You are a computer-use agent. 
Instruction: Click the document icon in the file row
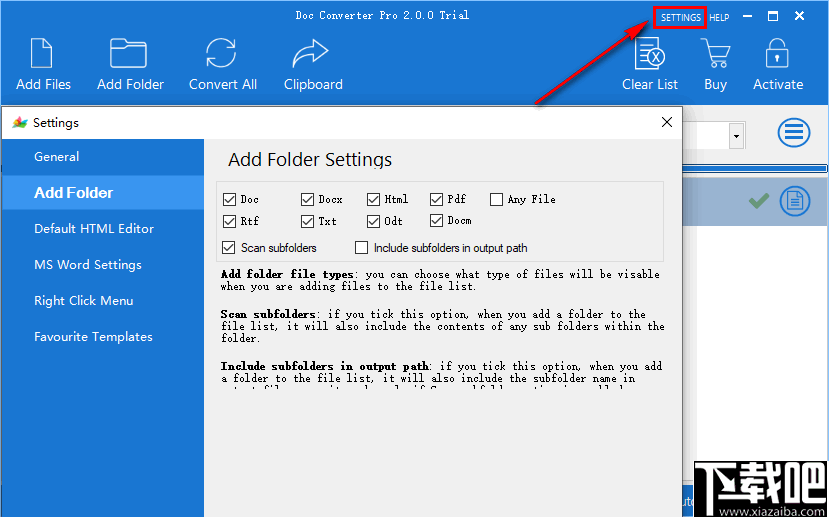point(795,201)
